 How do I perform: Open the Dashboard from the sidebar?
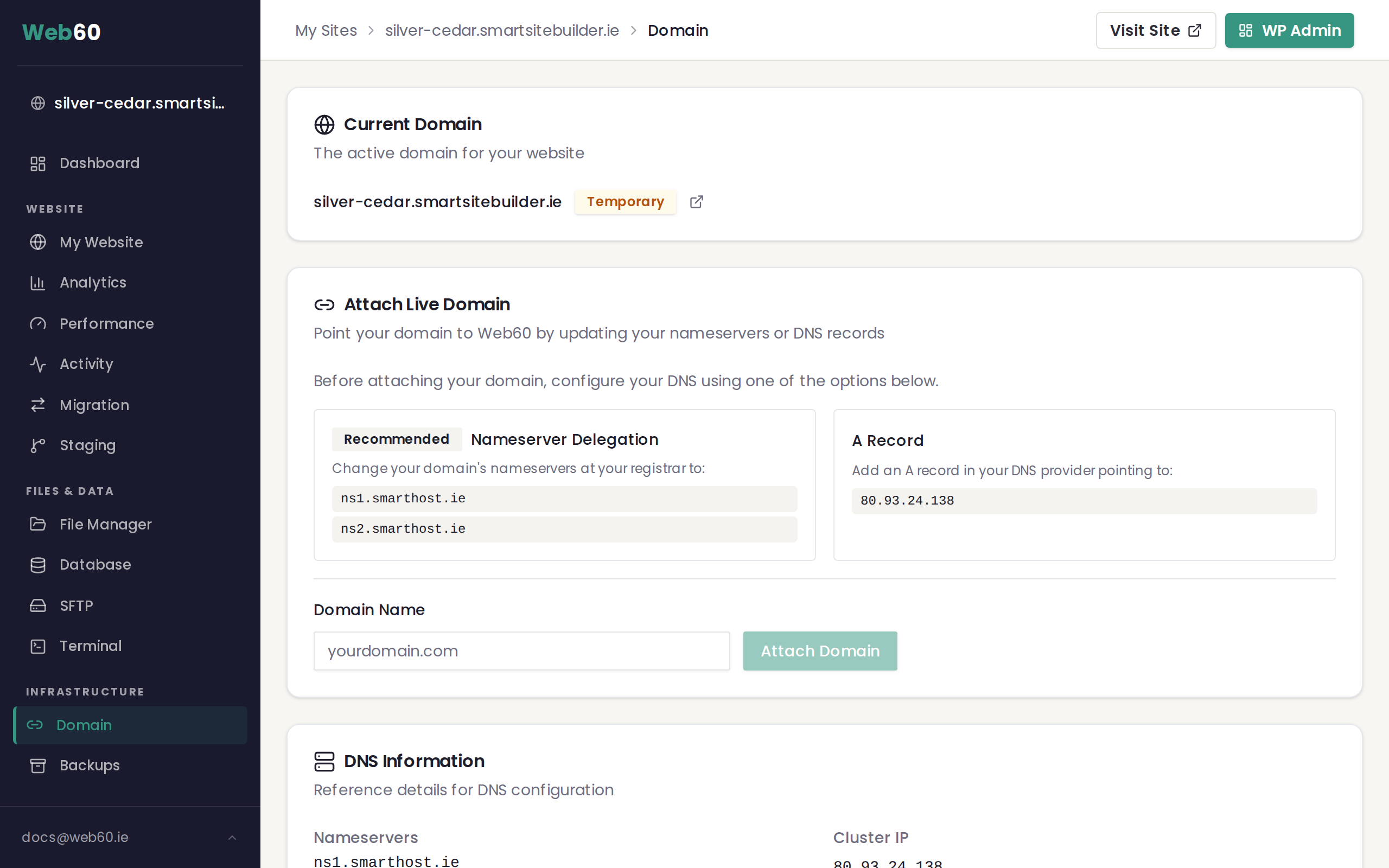[x=99, y=163]
